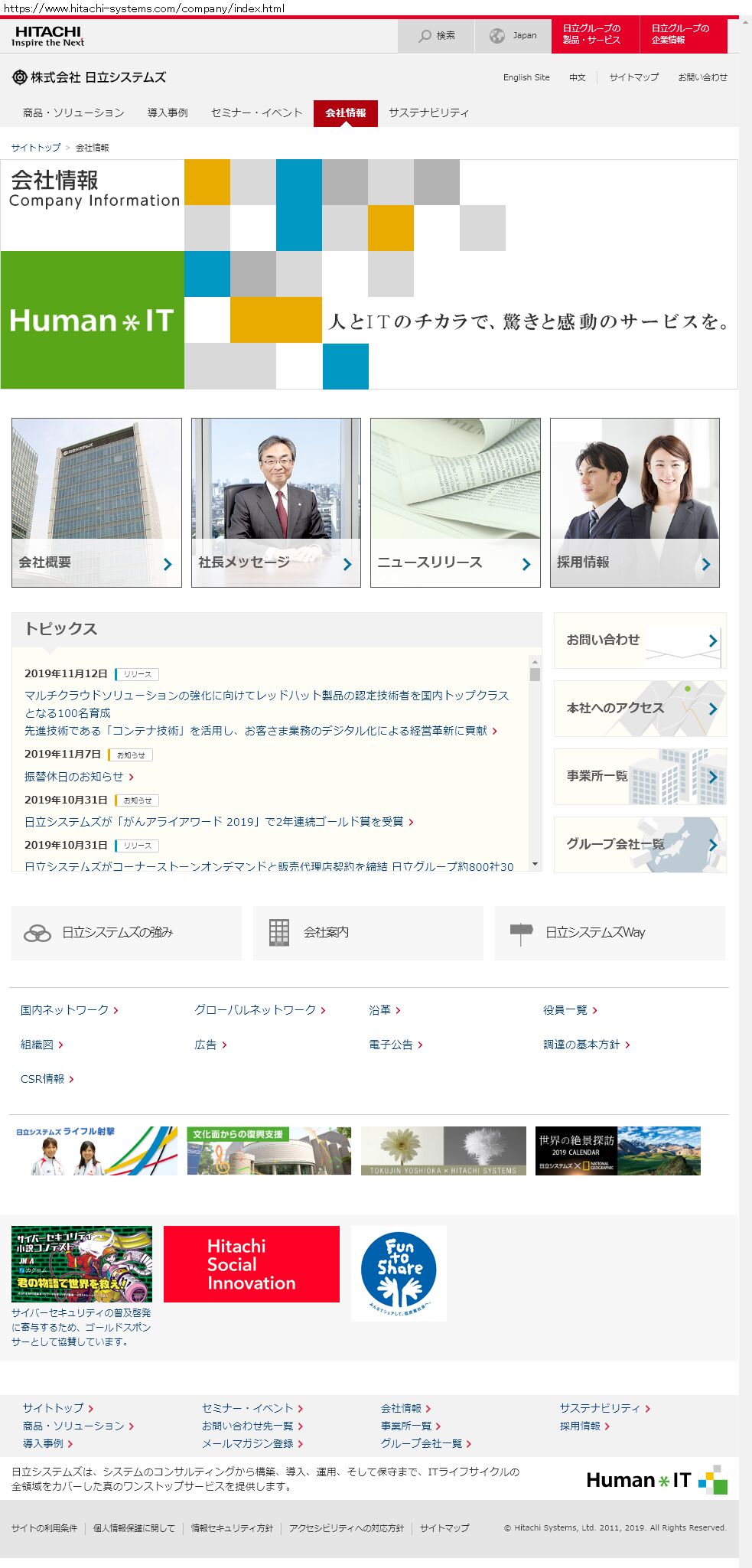This screenshot has height=1568, width=752.
Task: Open the 採用情報 recruitment card
Action: click(x=634, y=502)
